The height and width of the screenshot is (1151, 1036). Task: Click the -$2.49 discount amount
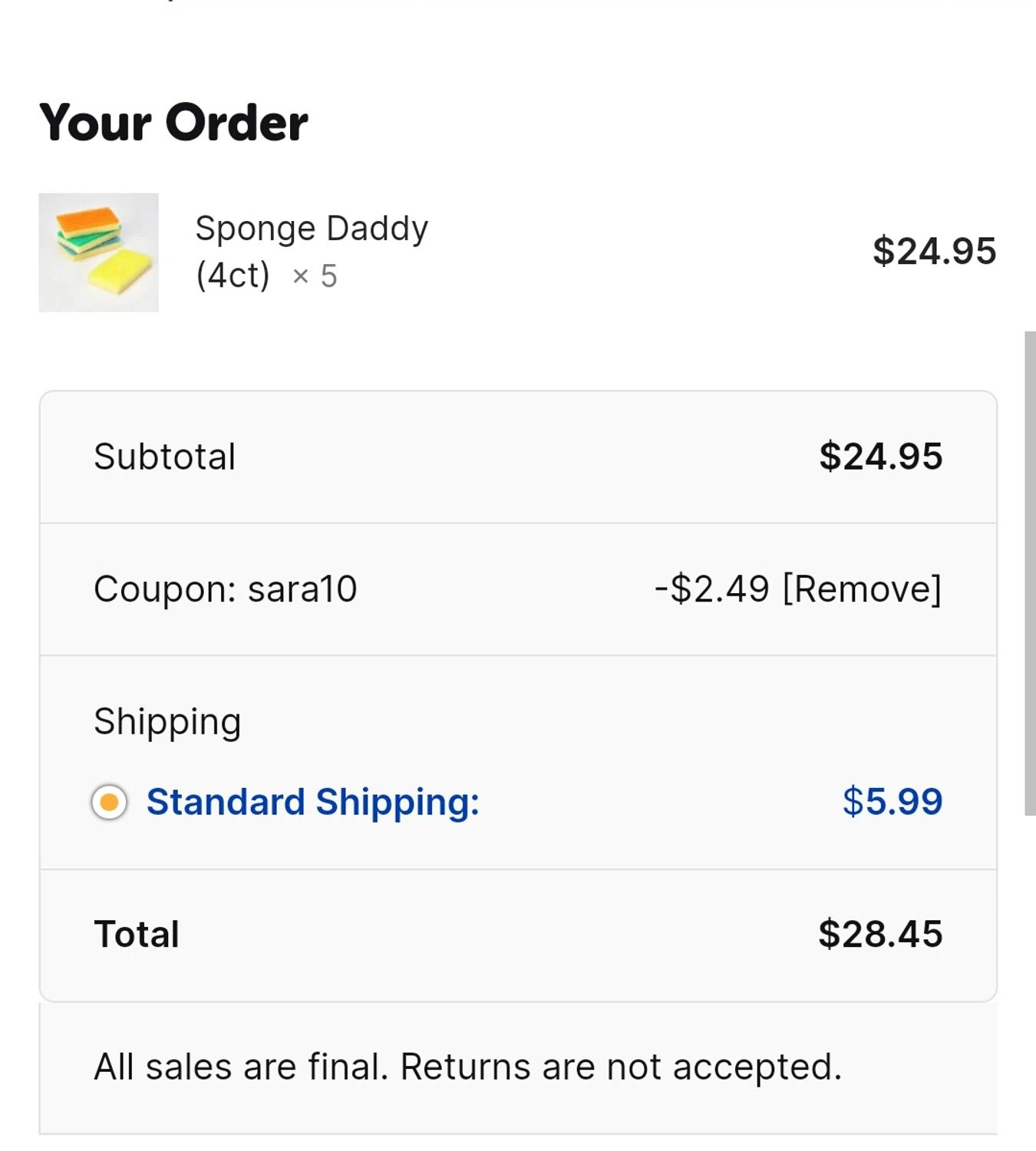click(711, 589)
